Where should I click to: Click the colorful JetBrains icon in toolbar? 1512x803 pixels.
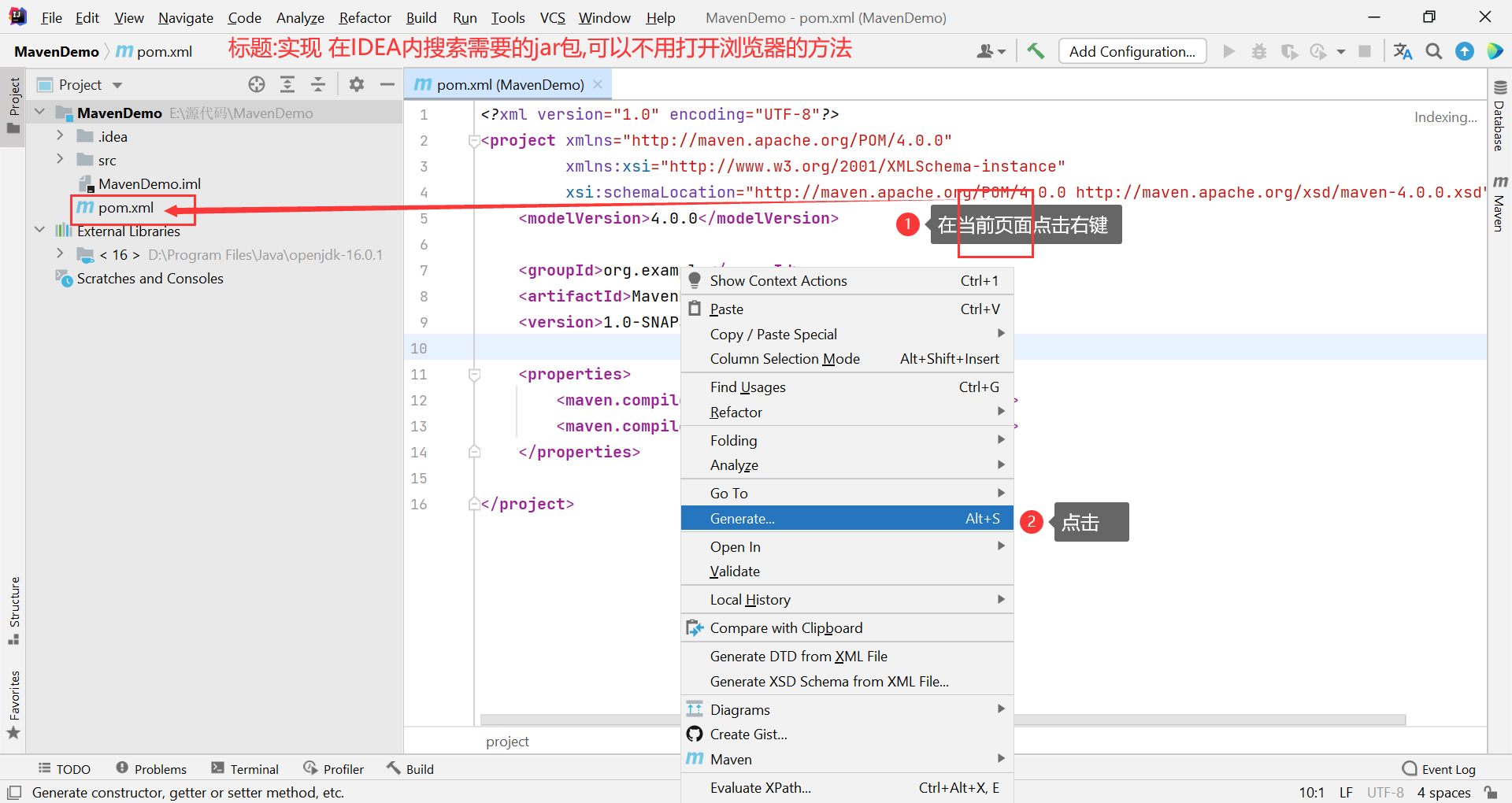(1495, 51)
